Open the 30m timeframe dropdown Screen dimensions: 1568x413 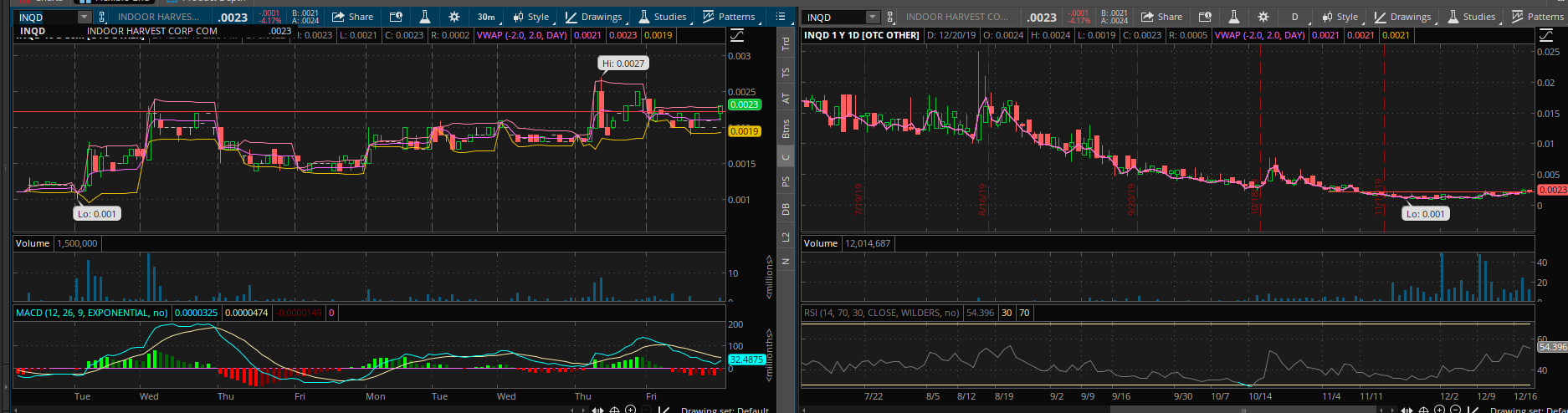point(485,17)
